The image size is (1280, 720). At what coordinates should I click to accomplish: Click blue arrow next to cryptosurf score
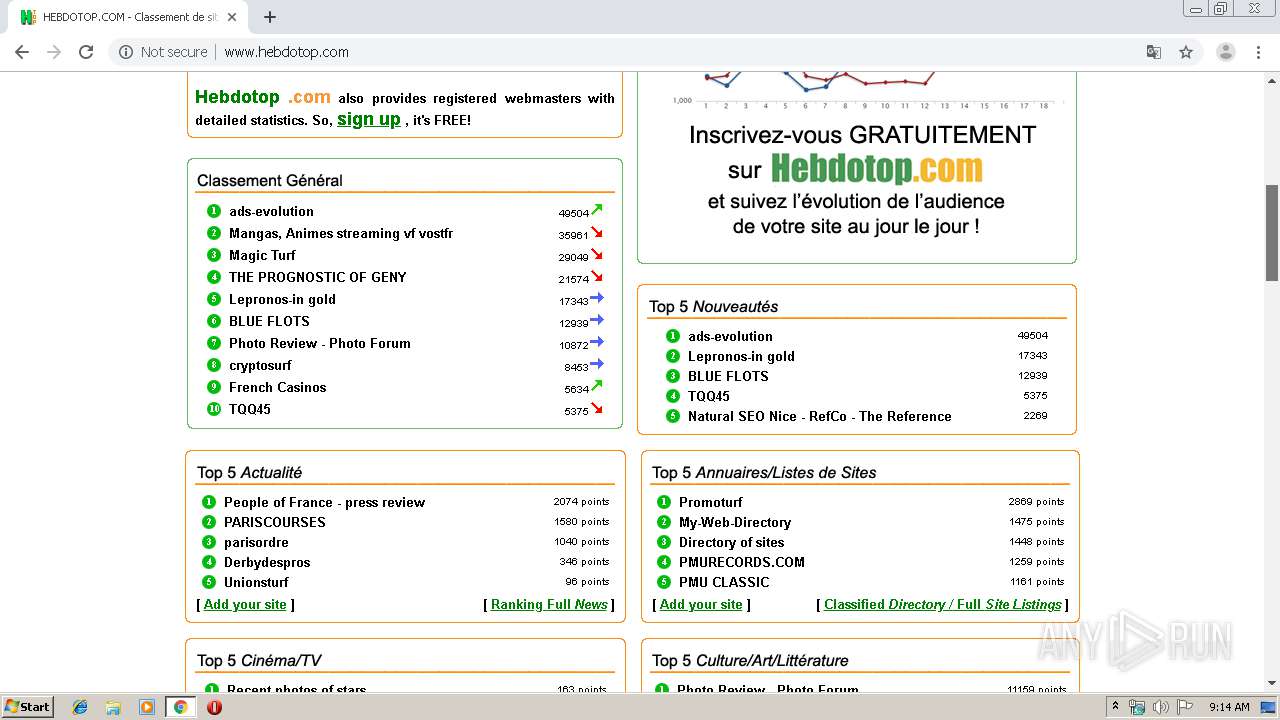[x=597, y=364]
